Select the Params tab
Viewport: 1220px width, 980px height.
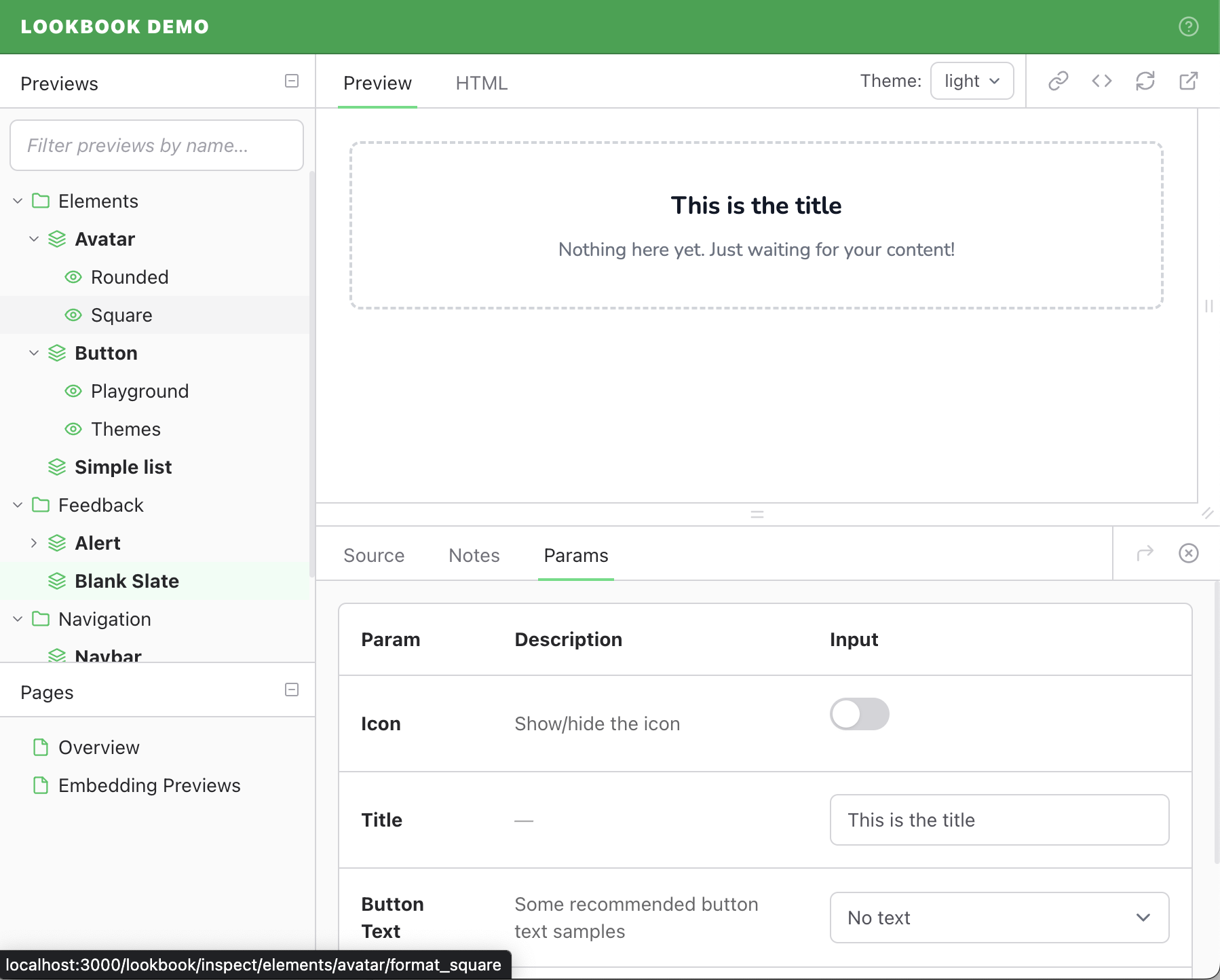point(576,555)
